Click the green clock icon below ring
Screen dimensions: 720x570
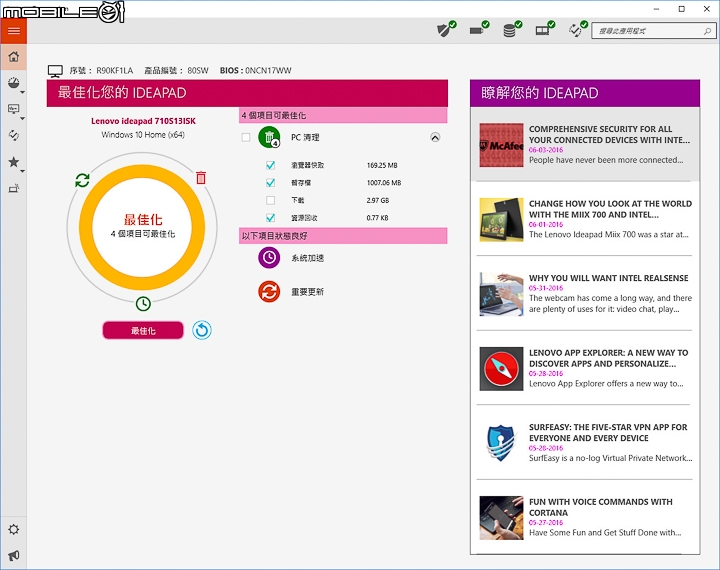coord(143,304)
